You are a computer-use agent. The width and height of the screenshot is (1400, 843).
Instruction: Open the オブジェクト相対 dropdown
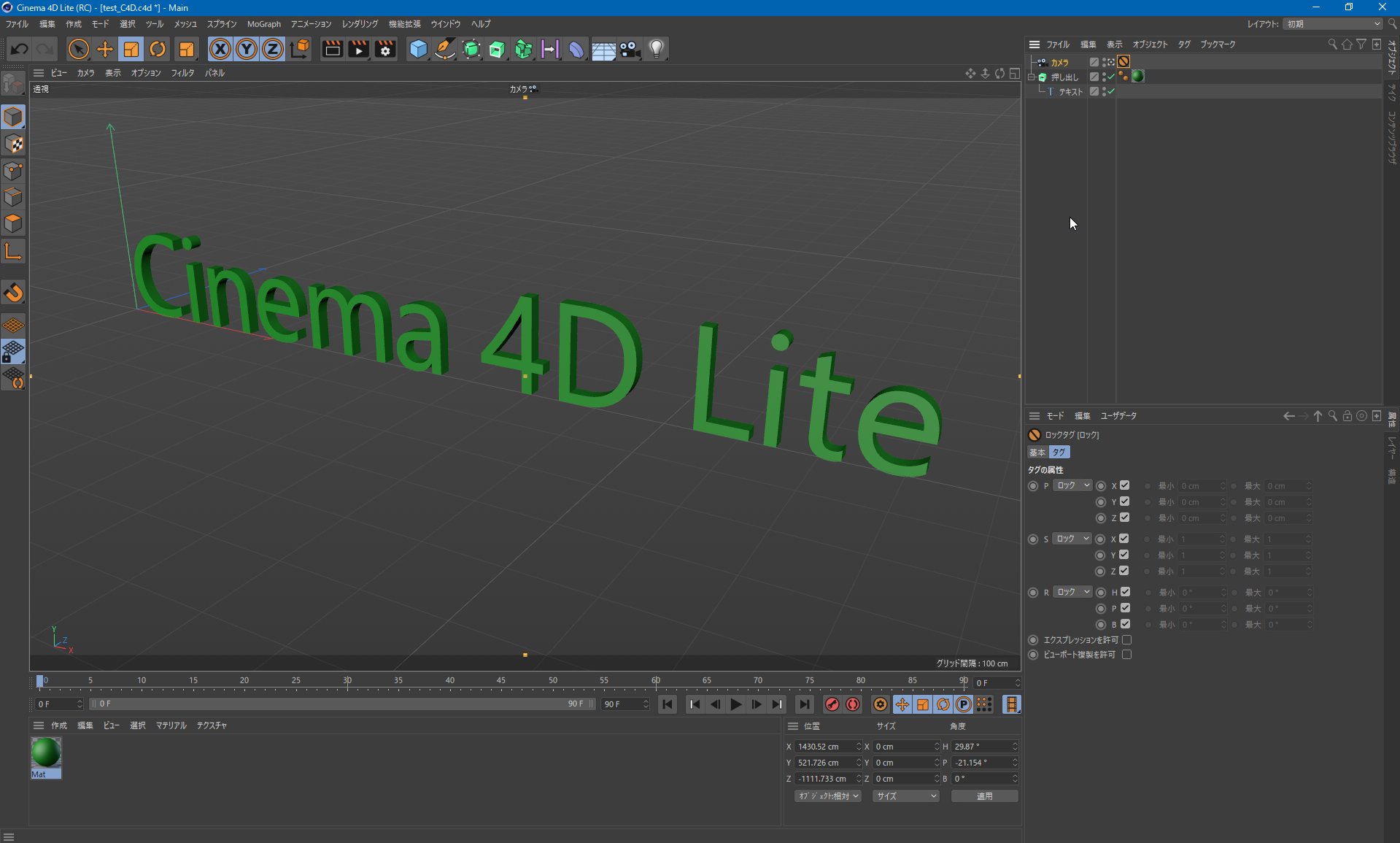(x=828, y=796)
